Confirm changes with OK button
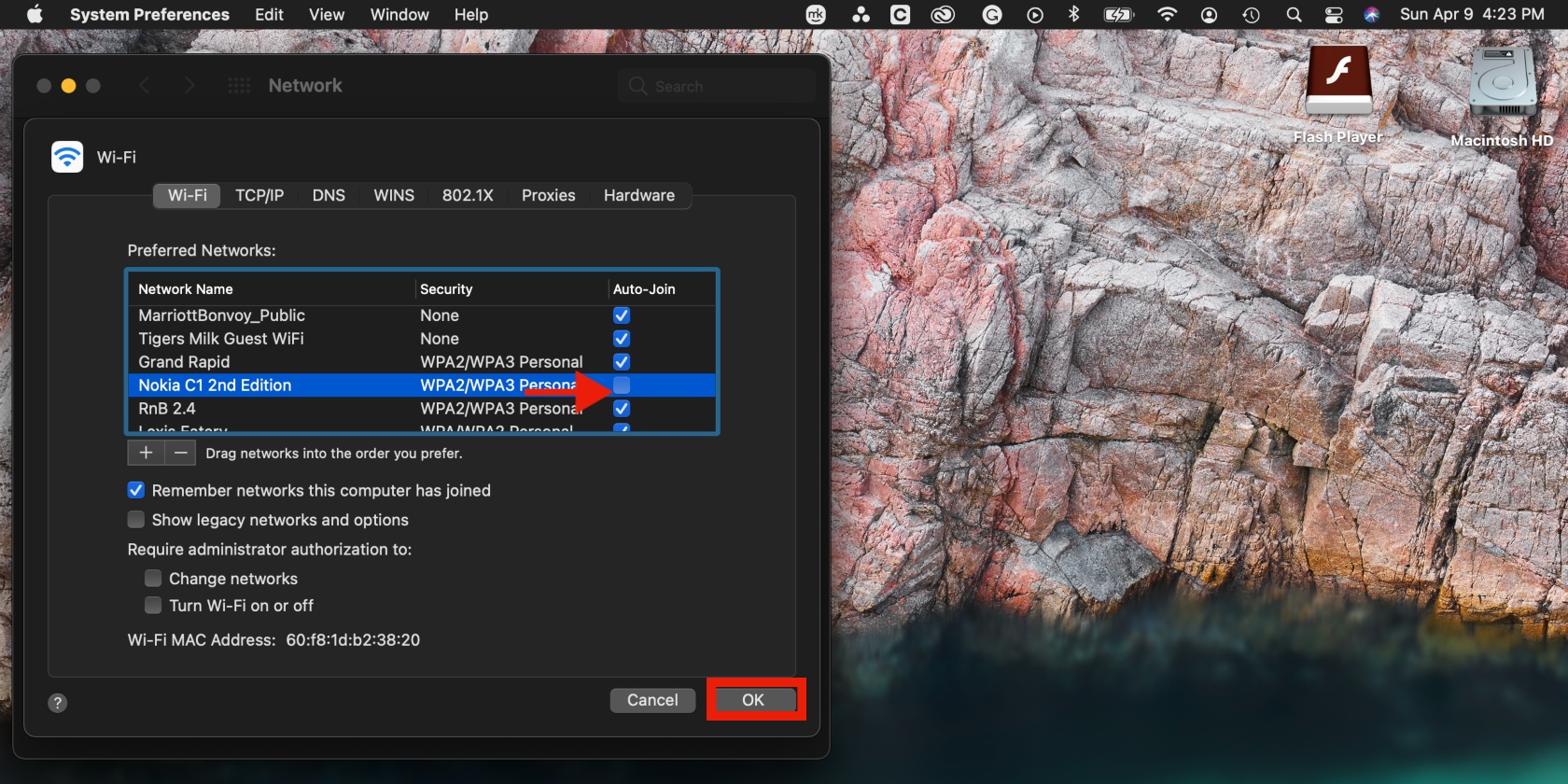Image resolution: width=1568 pixels, height=784 pixels. [753, 700]
